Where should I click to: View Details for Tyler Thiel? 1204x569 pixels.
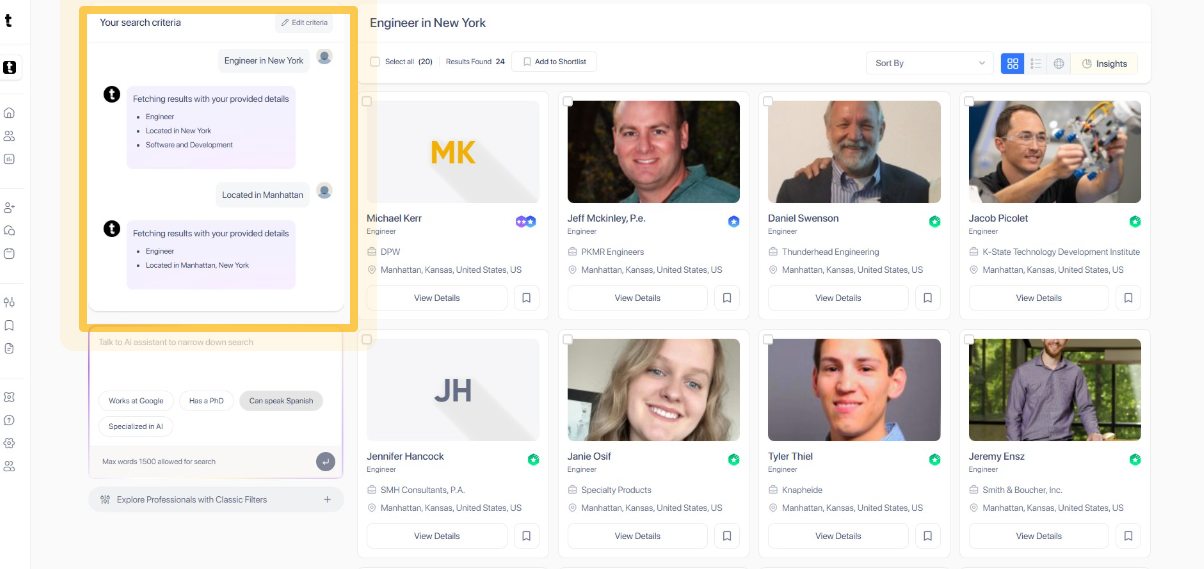click(838, 536)
